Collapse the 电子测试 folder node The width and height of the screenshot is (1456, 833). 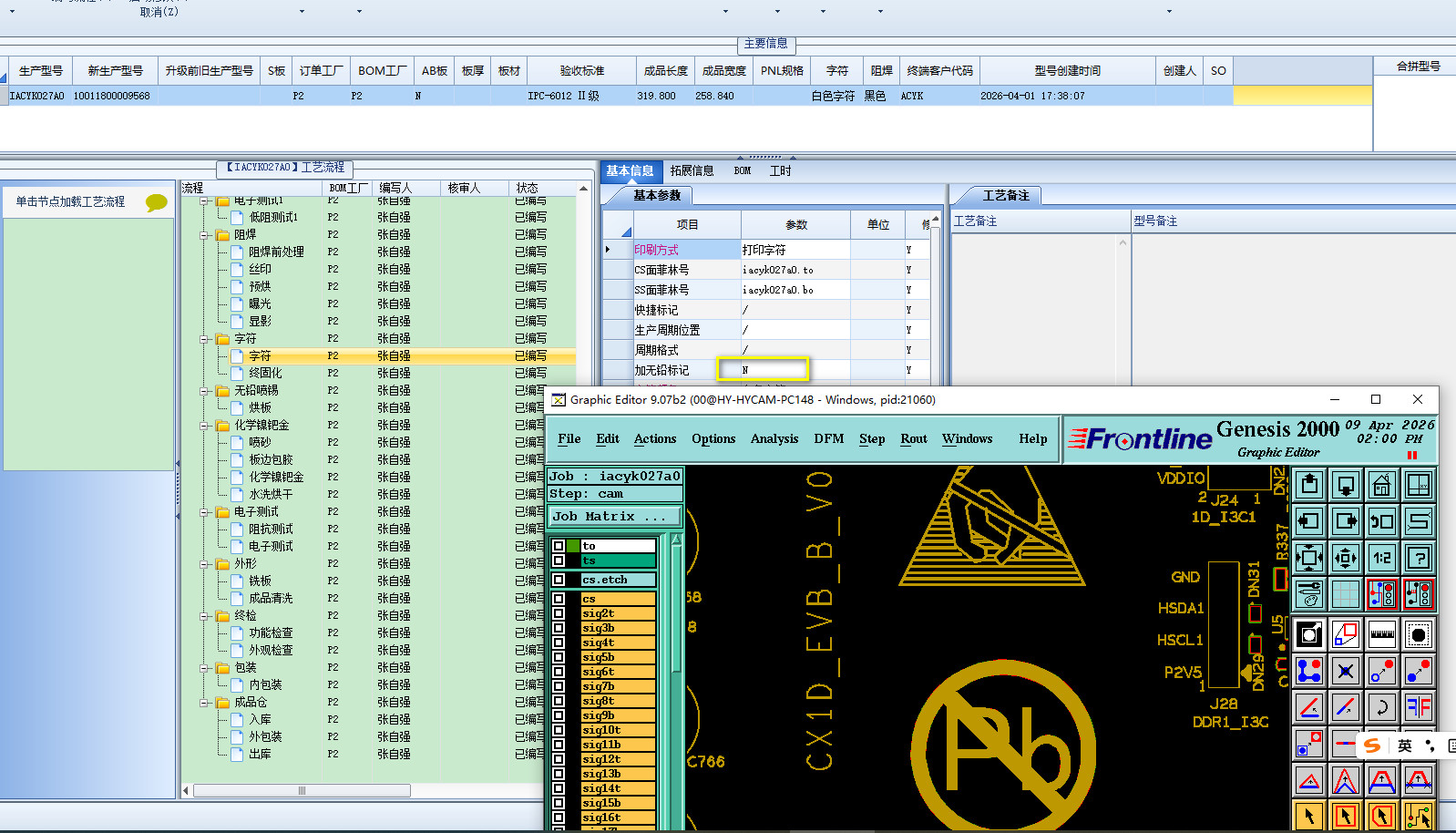pyautogui.click(x=205, y=511)
